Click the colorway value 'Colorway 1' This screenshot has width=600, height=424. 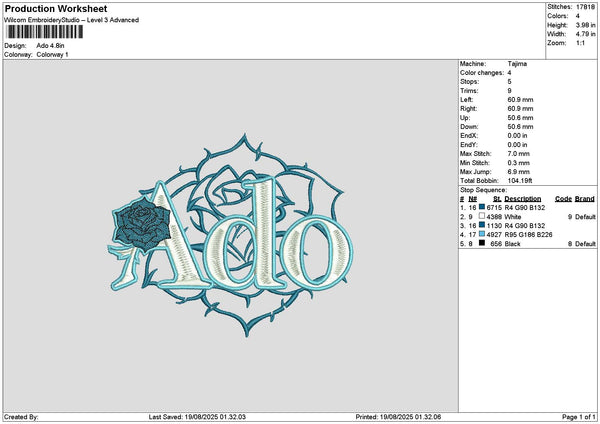click(52, 55)
